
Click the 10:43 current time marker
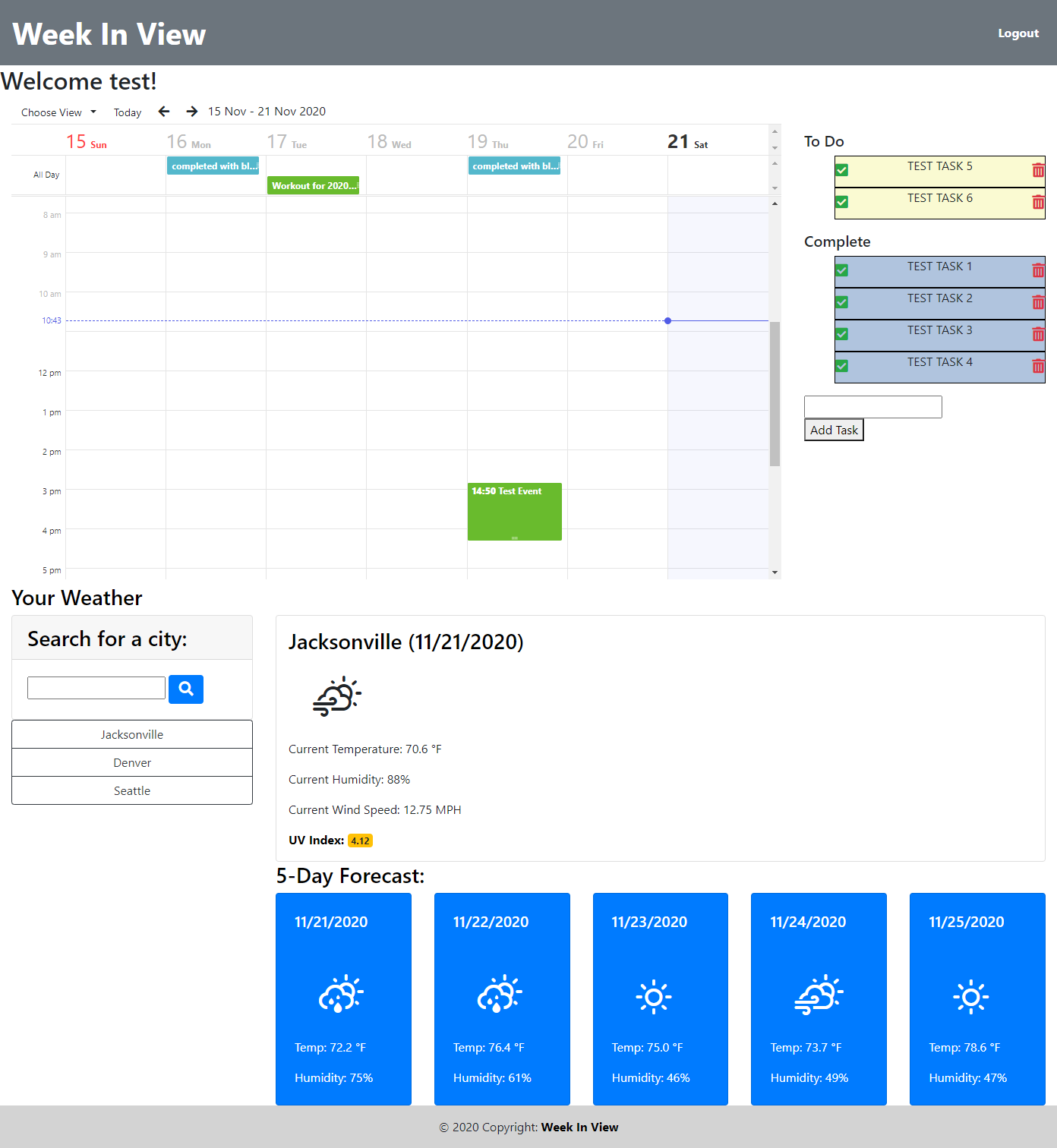click(52, 320)
